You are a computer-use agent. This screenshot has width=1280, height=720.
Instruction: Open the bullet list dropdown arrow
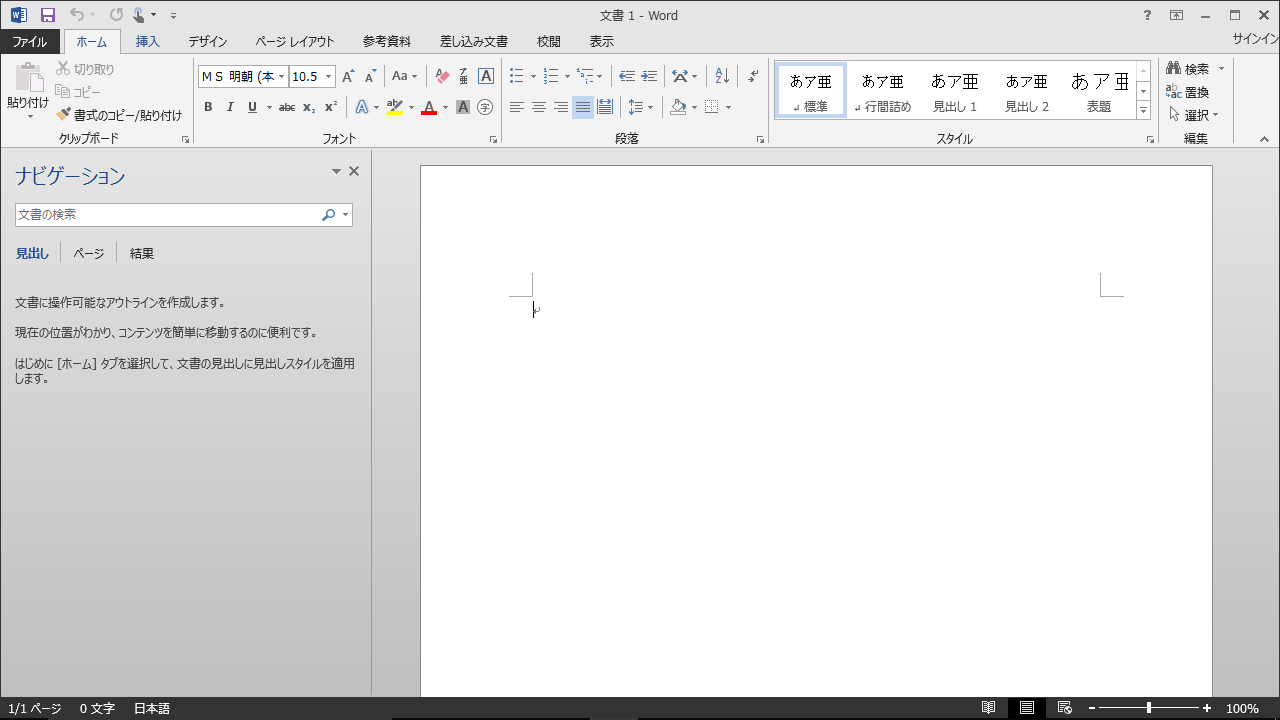(x=533, y=76)
